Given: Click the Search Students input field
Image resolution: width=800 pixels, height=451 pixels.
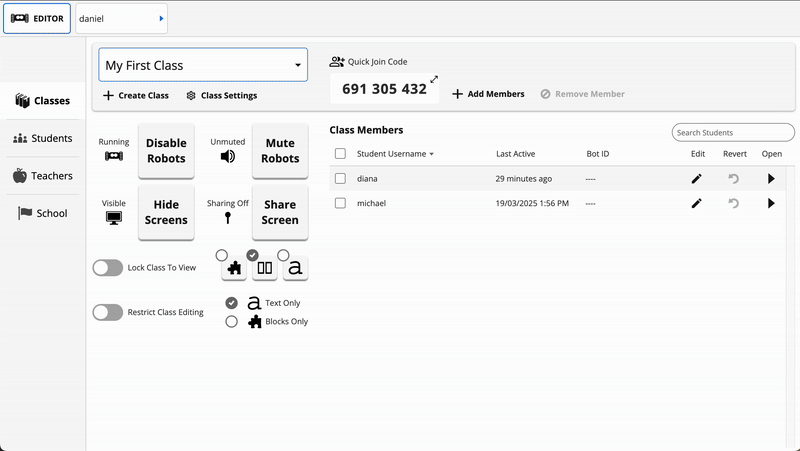Looking at the screenshot, I should click(x=732, y=132).
